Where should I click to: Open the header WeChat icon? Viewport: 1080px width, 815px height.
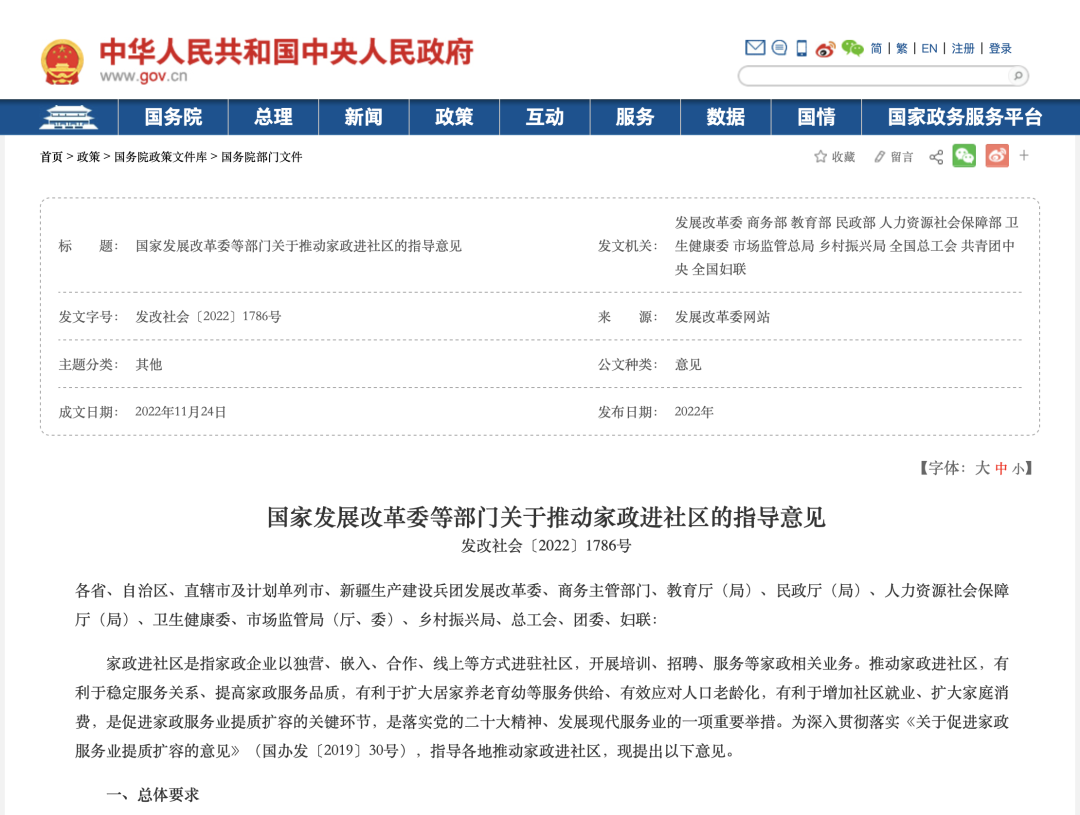853,48
